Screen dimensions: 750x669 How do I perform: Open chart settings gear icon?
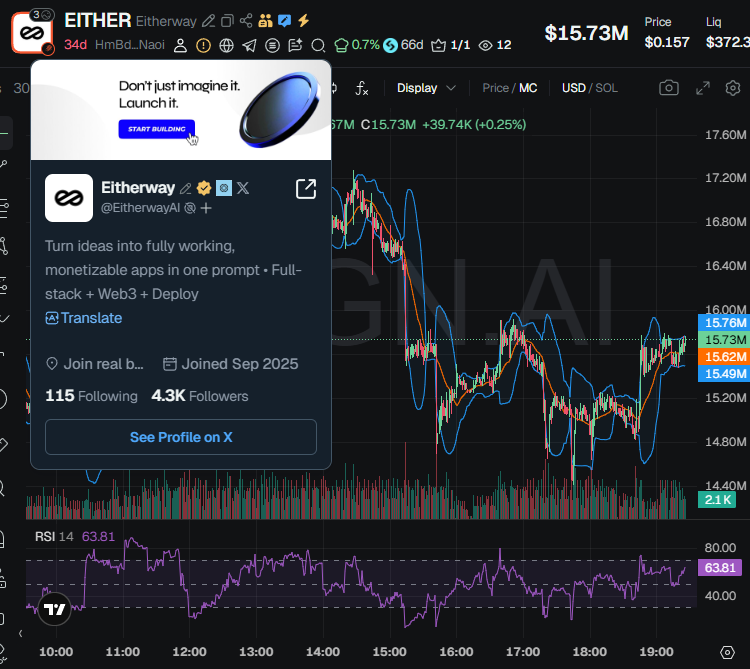click(x=733, y=88)
